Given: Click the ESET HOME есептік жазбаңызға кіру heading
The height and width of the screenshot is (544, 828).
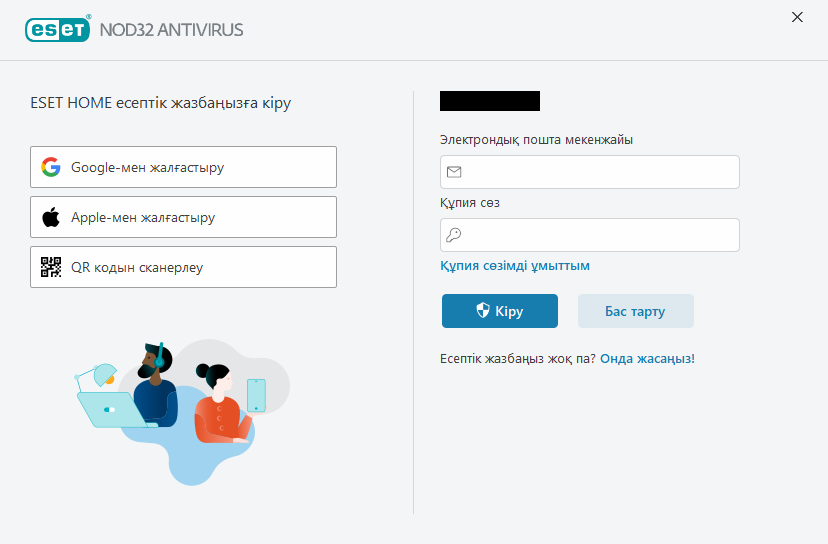Looking at the screenshot, I should click(x=161, y=103).
